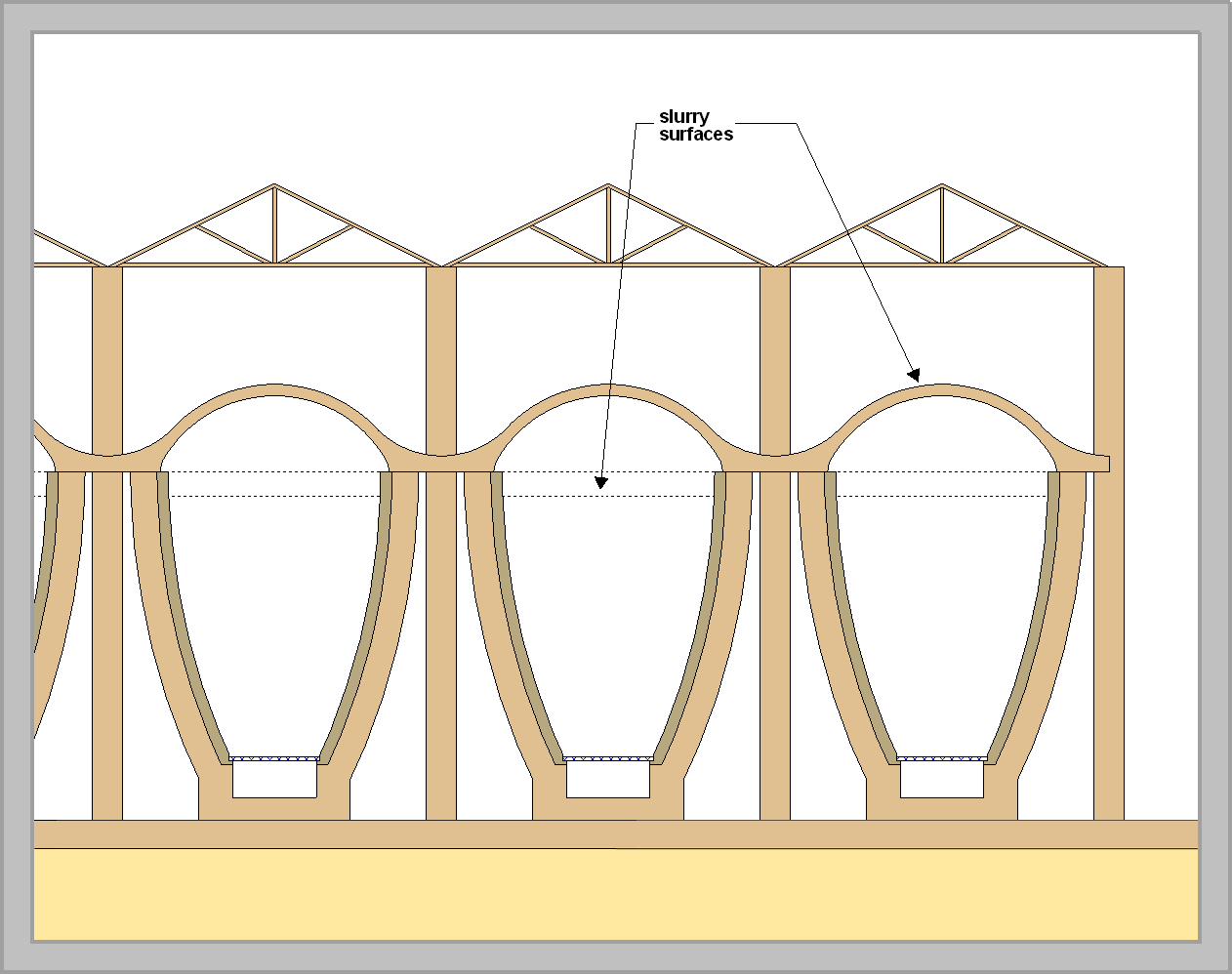Viewport: 1232px width, 974px height.
Task: Click the blue diffuser strip in the left tank
Action: click(274, 758)
